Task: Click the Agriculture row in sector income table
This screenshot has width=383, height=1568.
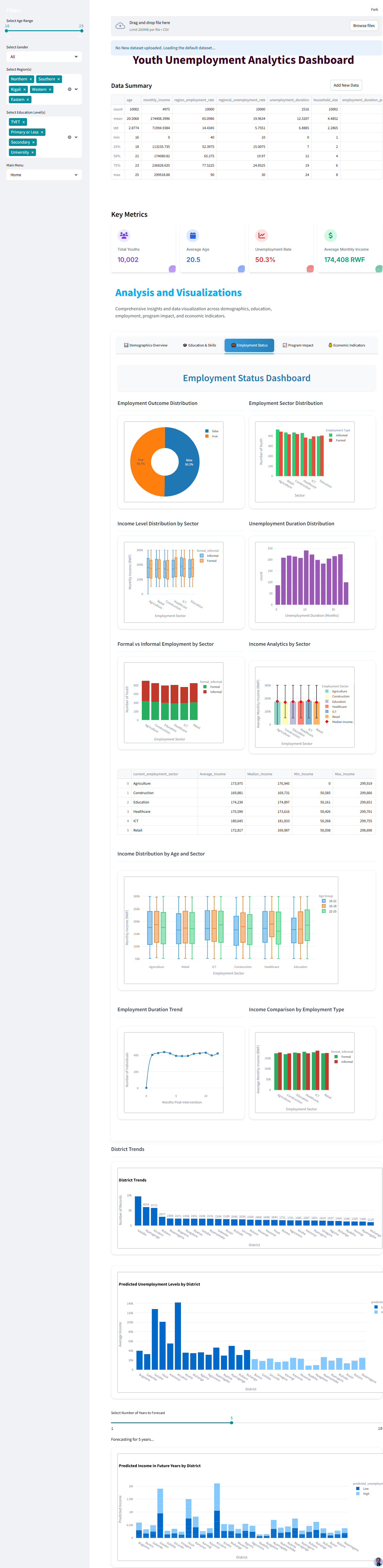Action: (246, 783)
